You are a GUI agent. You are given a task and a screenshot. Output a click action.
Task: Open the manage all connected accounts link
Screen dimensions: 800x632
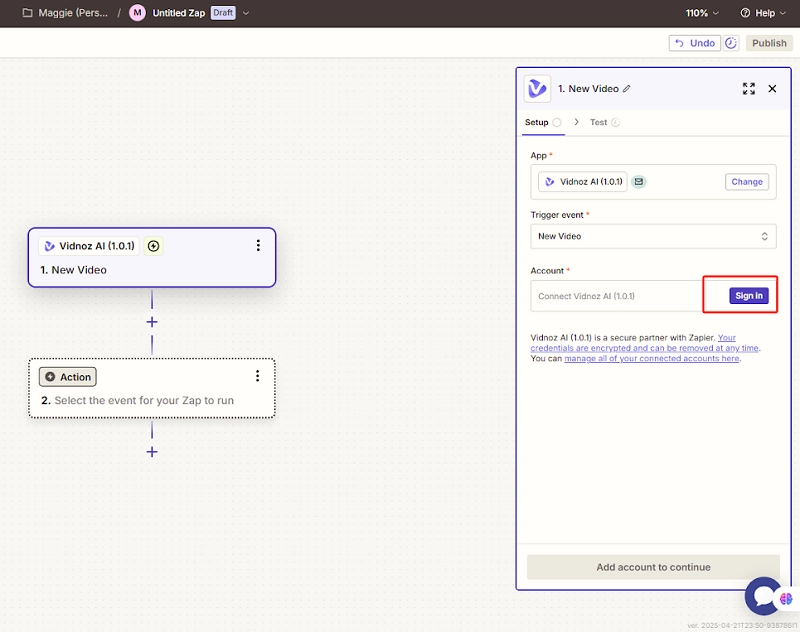[651, 358]
